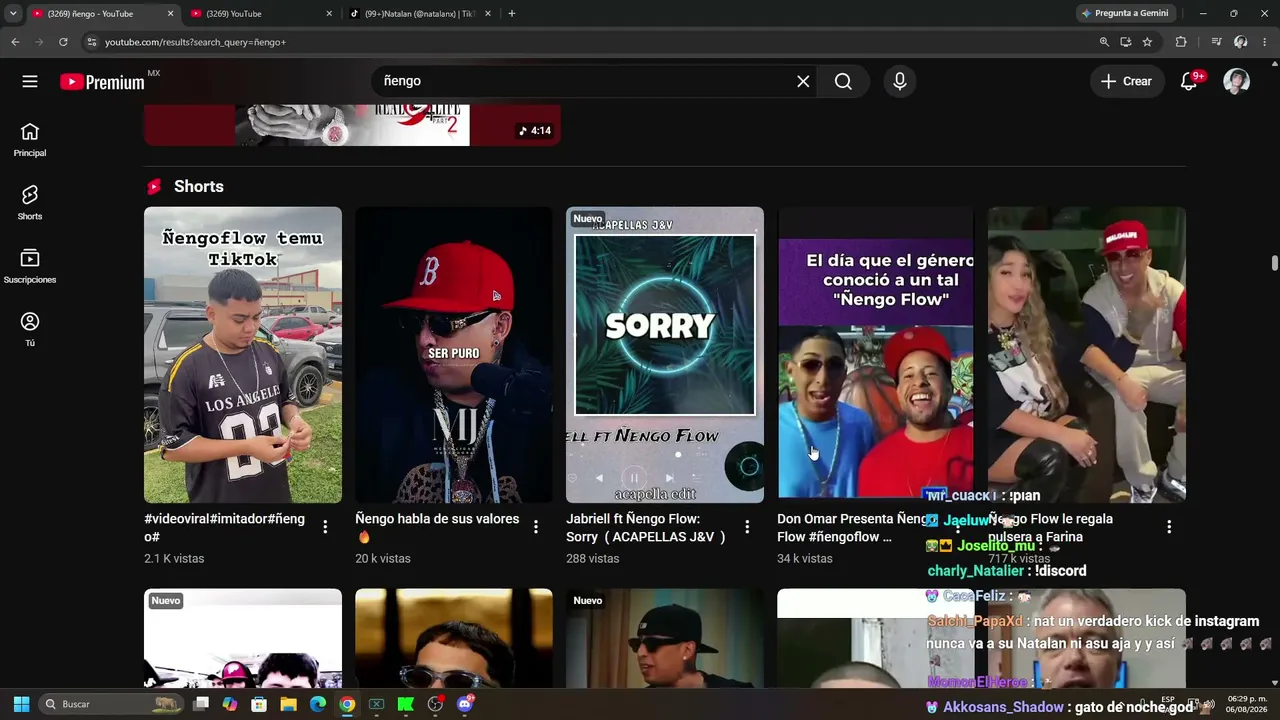1280x720 pixels.
Task: Click the '2.1 K vistas' view count
Action: coord(174,558)
